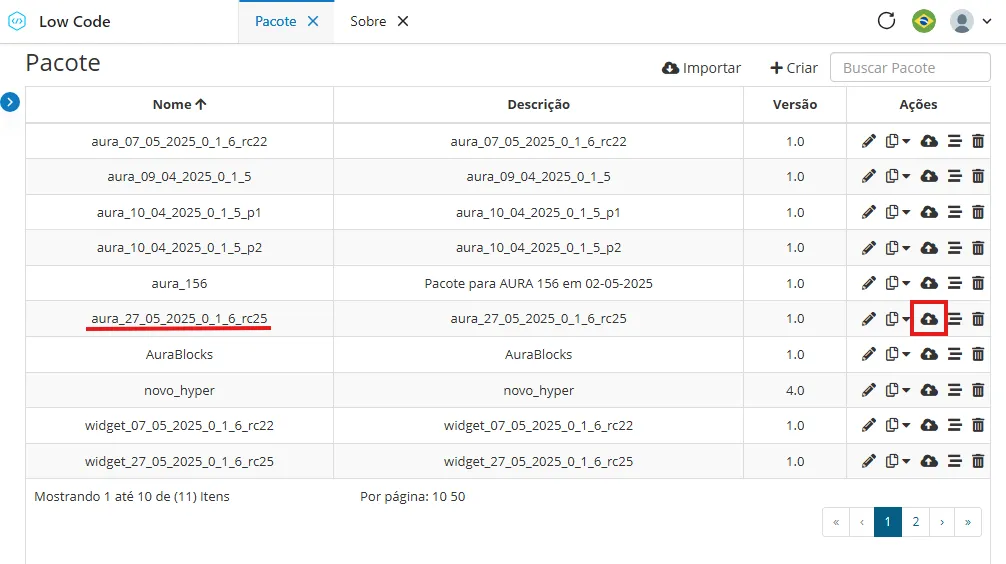The image size is (1006, 564).
Task: Edit the aura_27_05_2025_0_1_6_rc25 package
Action: (x=869, y=319)
